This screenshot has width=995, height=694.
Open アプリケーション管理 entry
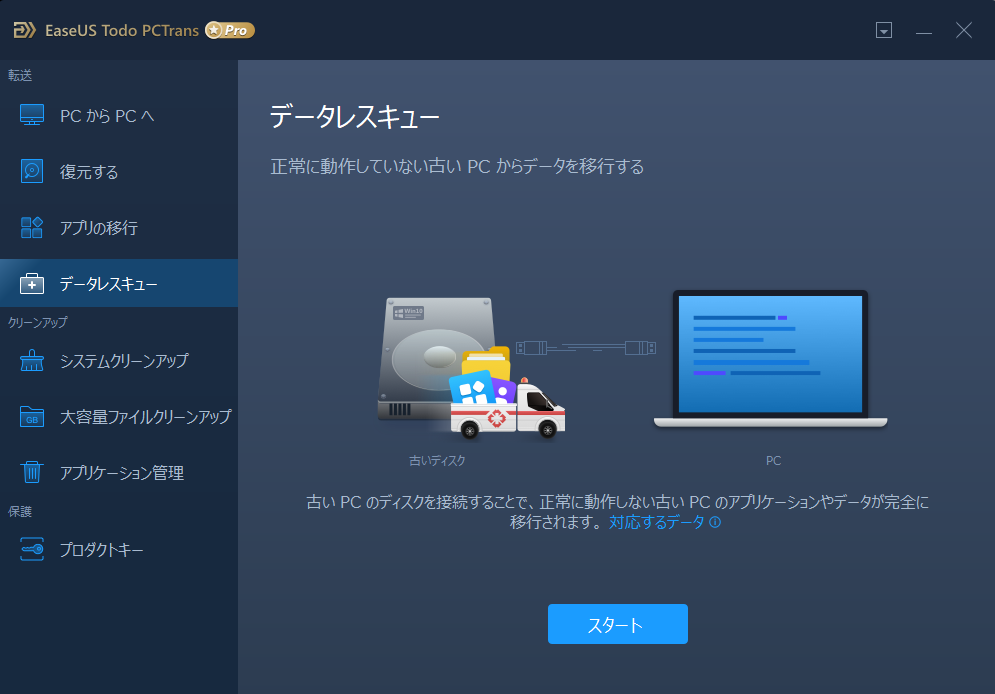[119, 473]
